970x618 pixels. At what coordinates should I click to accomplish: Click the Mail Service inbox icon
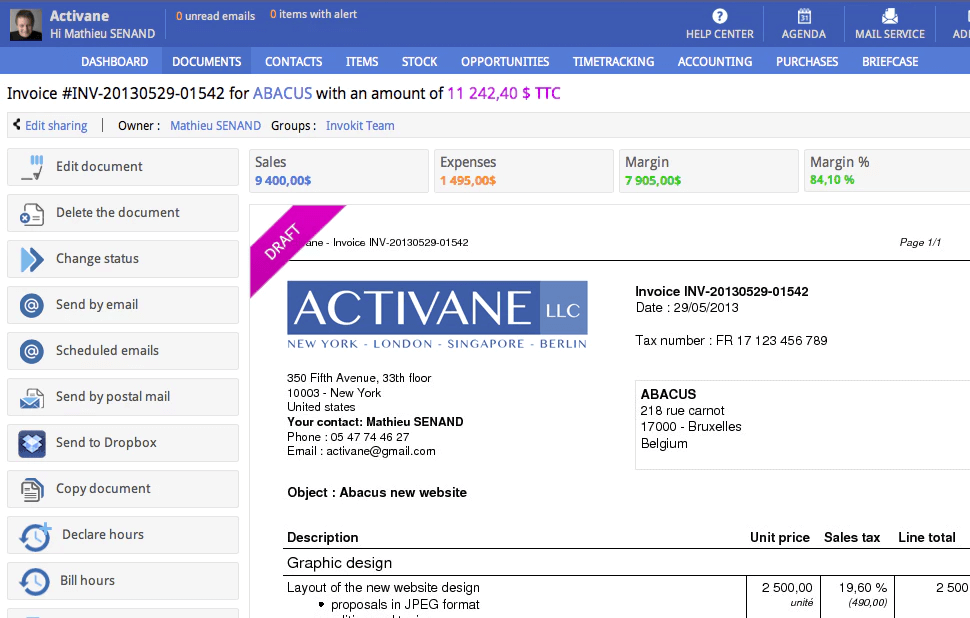point(890,16)
